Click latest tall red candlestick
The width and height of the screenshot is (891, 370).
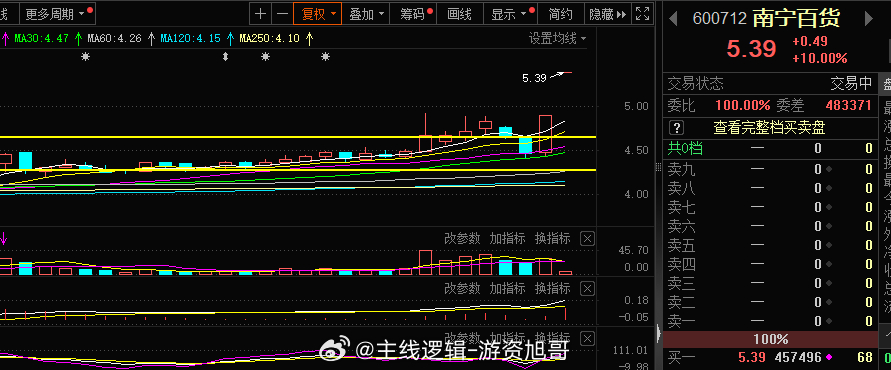tap(545, 135)
